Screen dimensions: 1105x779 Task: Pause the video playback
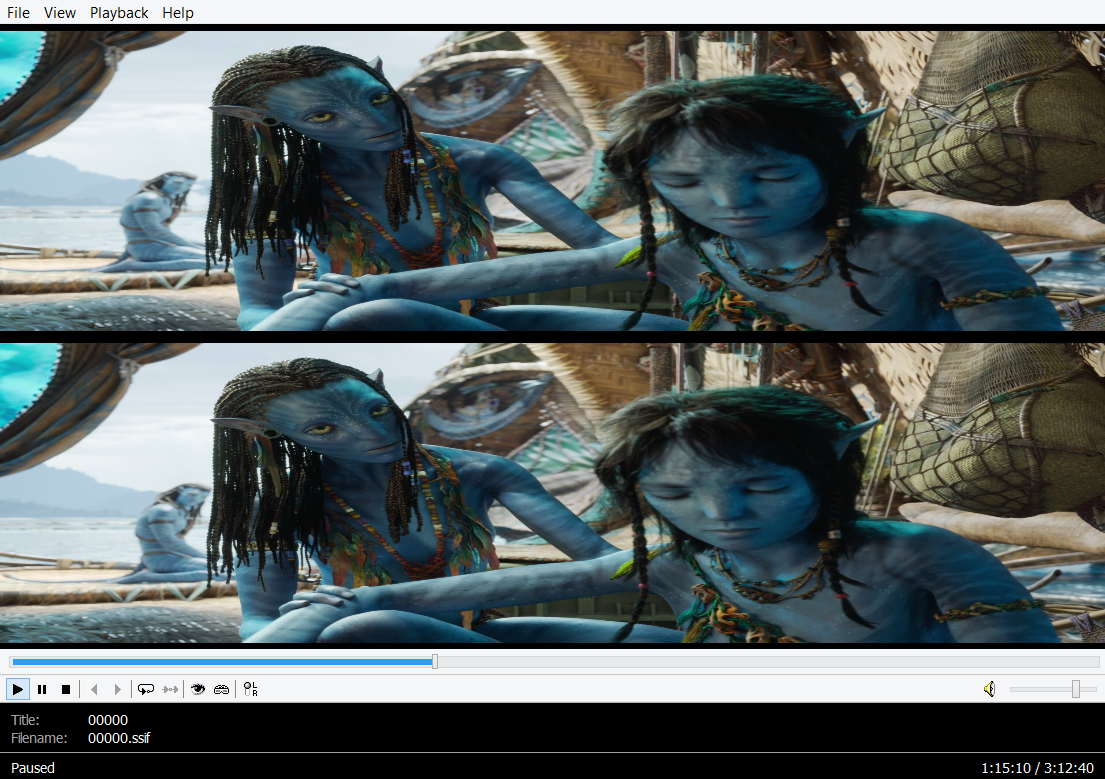point(42,689)
